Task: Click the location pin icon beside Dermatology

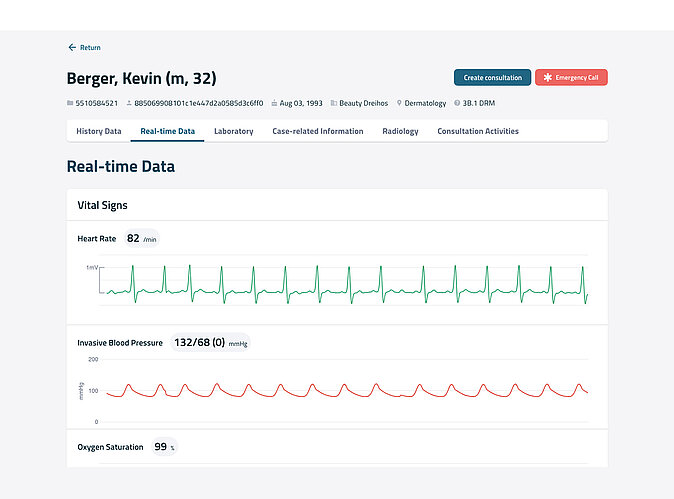Action: pyautogui.click(x=399, y=103)
